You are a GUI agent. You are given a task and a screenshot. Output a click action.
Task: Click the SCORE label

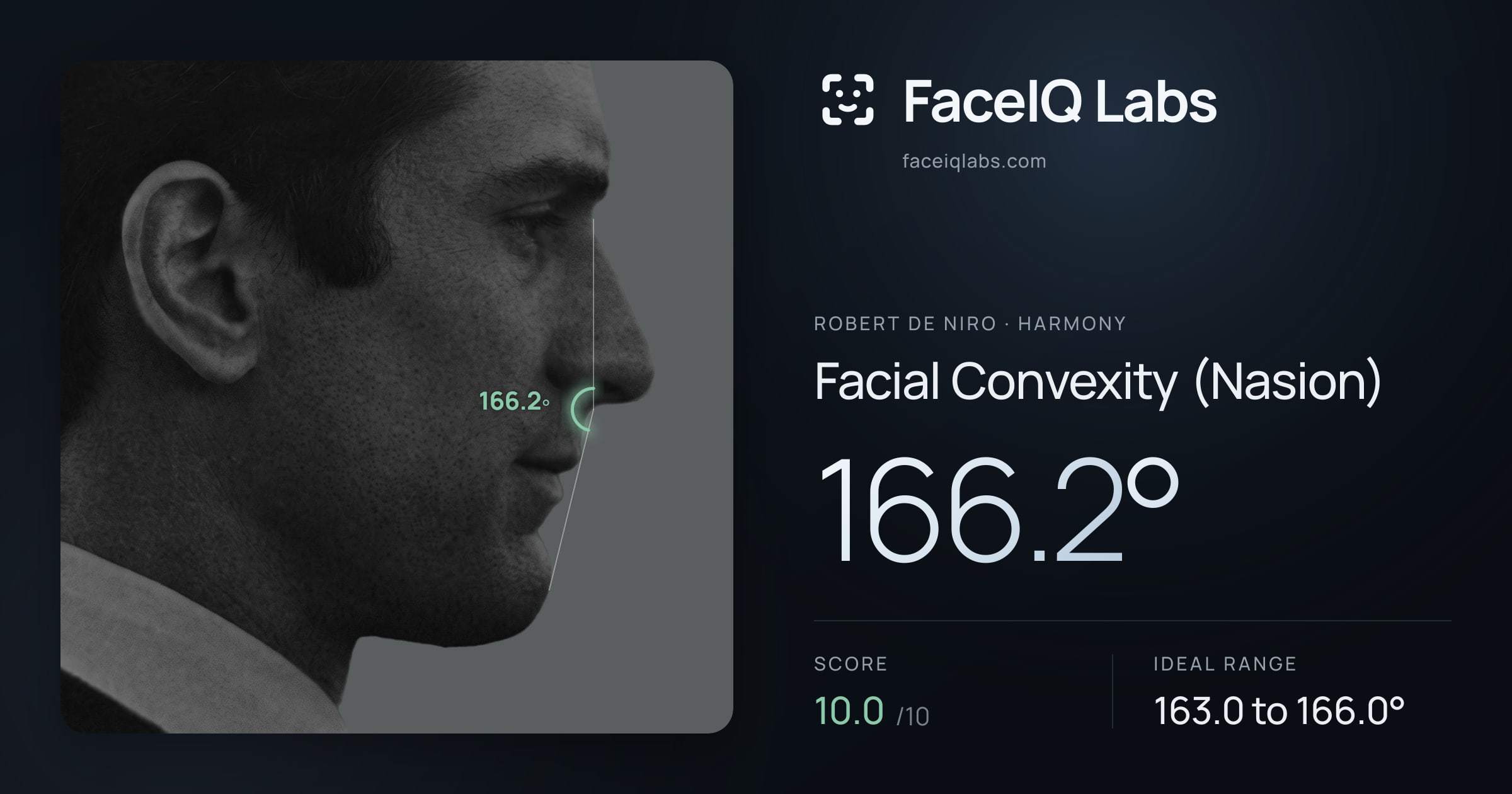tap(850, 664)
